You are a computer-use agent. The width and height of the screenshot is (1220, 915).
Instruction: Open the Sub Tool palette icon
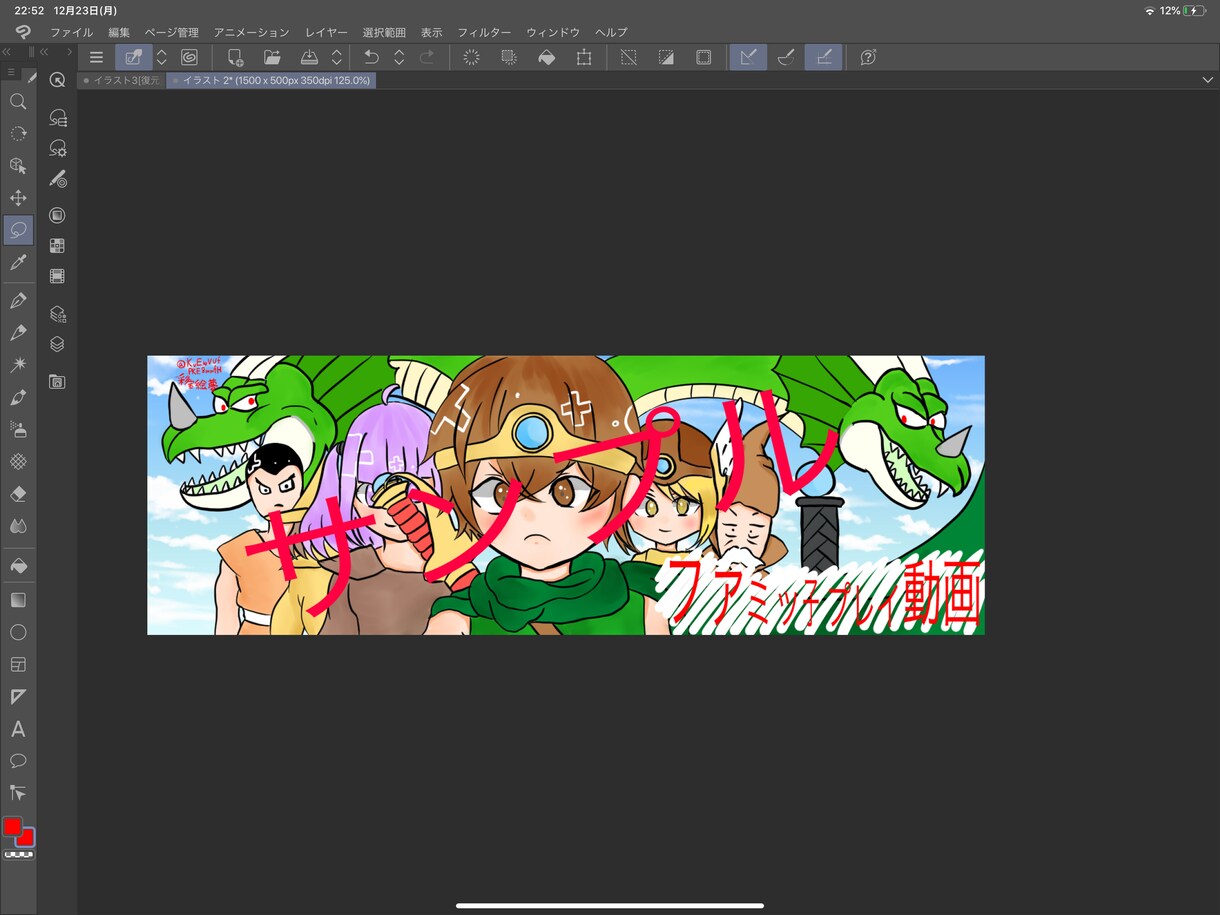tap(58, 118)
